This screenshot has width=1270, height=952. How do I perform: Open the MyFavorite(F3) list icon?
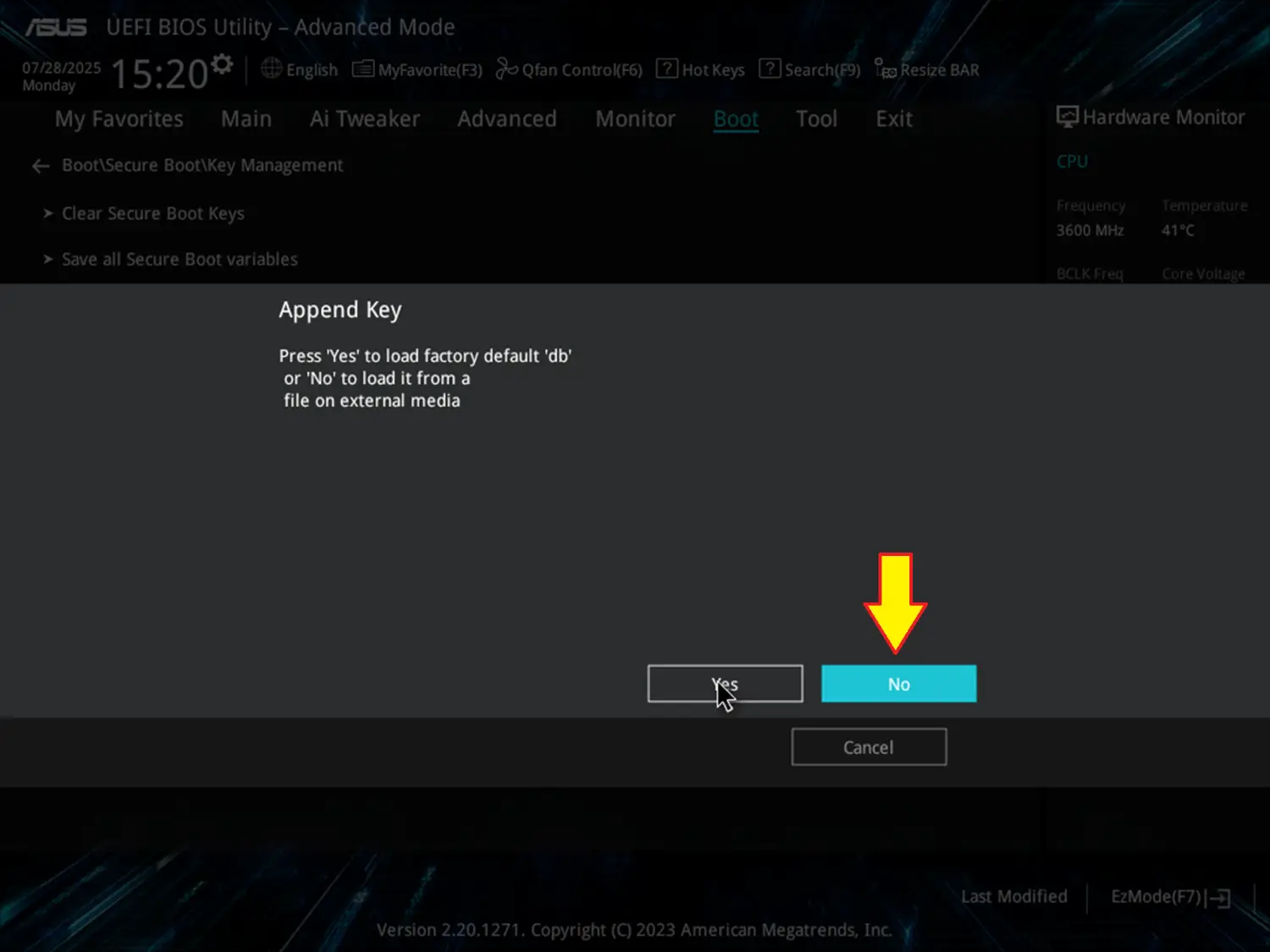coord(362,69)
